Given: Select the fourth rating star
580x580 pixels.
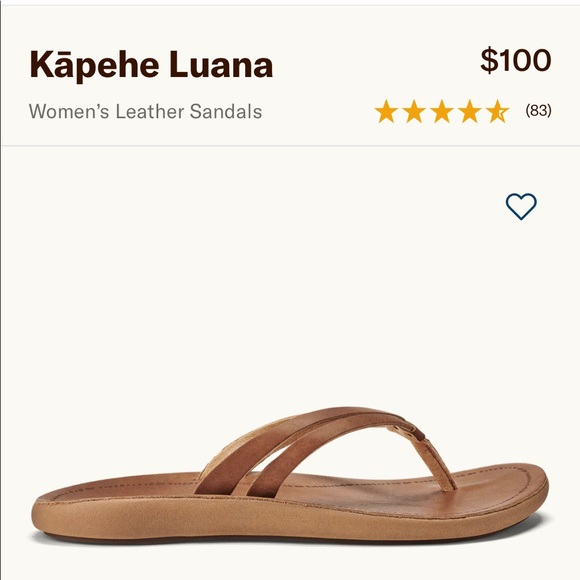Looking at the screenshot, I should pyautogui.click(x=470, y=111).
